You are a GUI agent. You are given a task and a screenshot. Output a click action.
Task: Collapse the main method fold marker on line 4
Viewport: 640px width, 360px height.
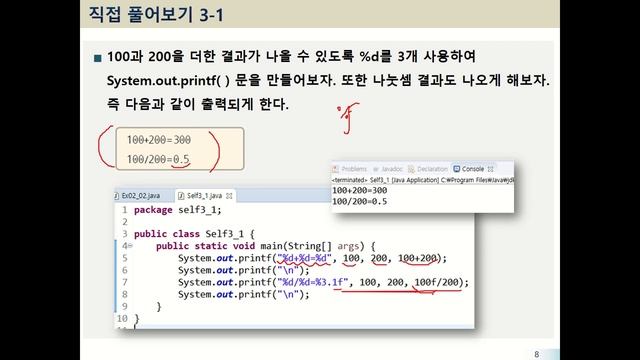pyautogui.click(x=130, y=246)
